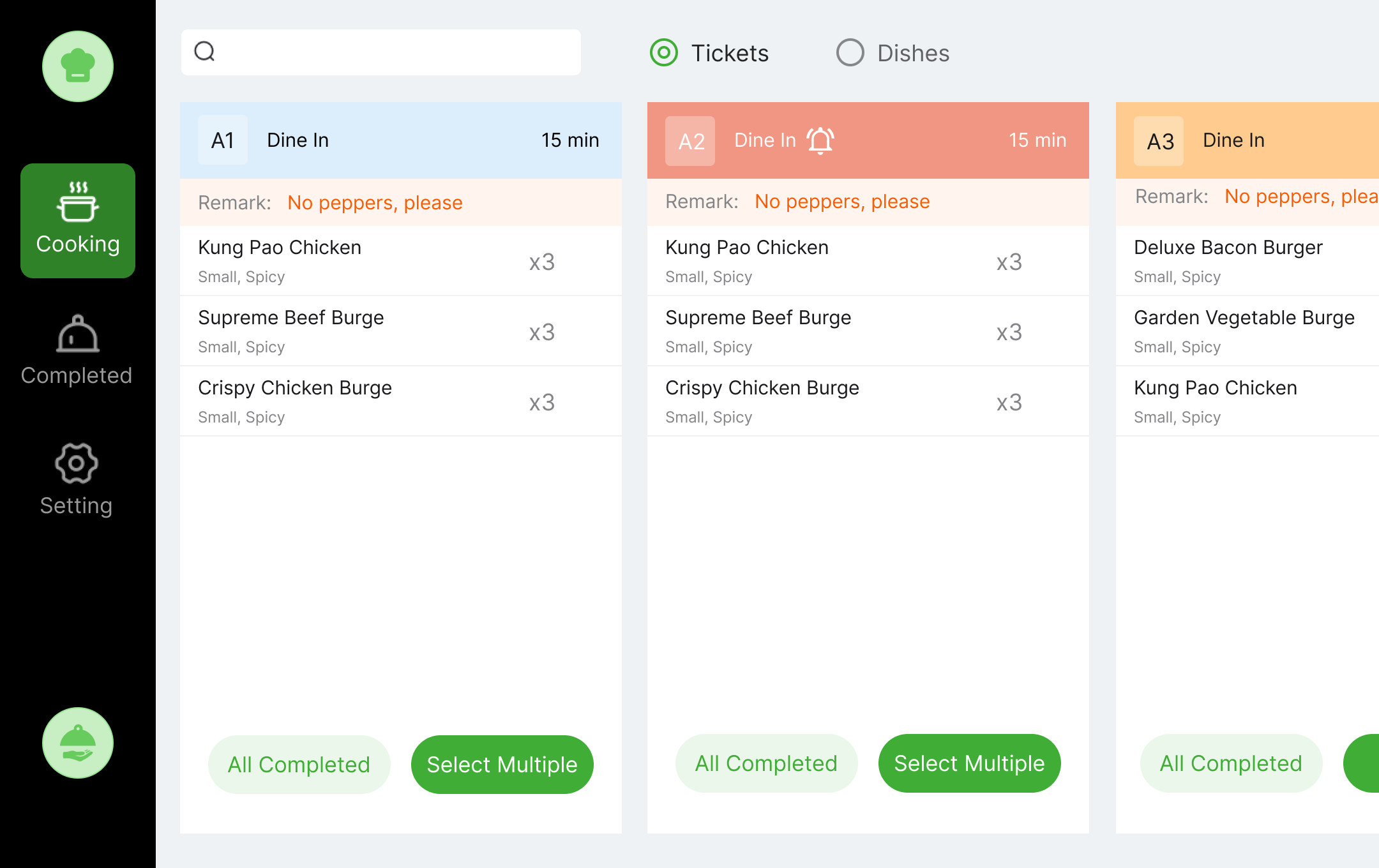The image size is (1379, 868).
Task: Switch to the Dishes view
Action: coord(850,53)
